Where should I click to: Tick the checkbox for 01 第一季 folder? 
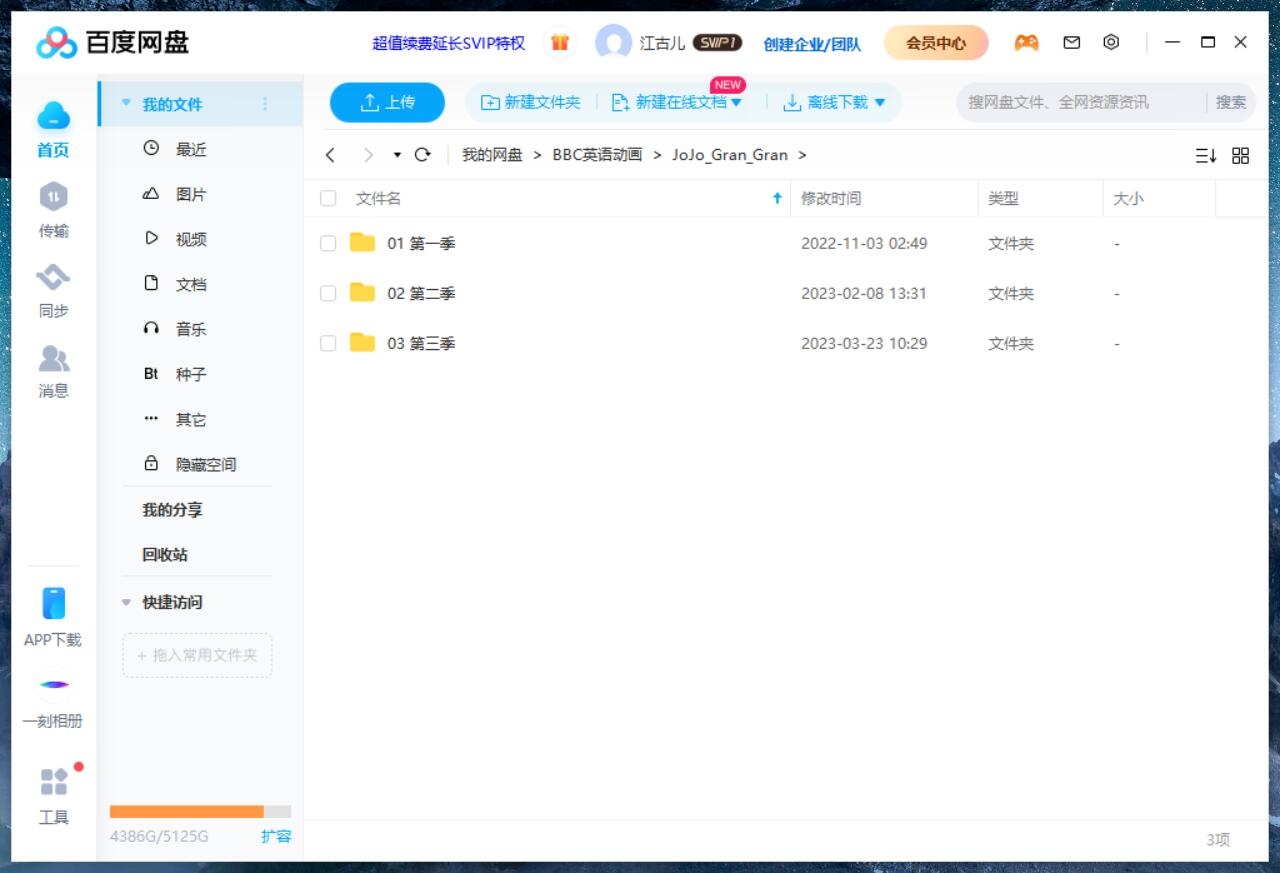tap(328, 243)
